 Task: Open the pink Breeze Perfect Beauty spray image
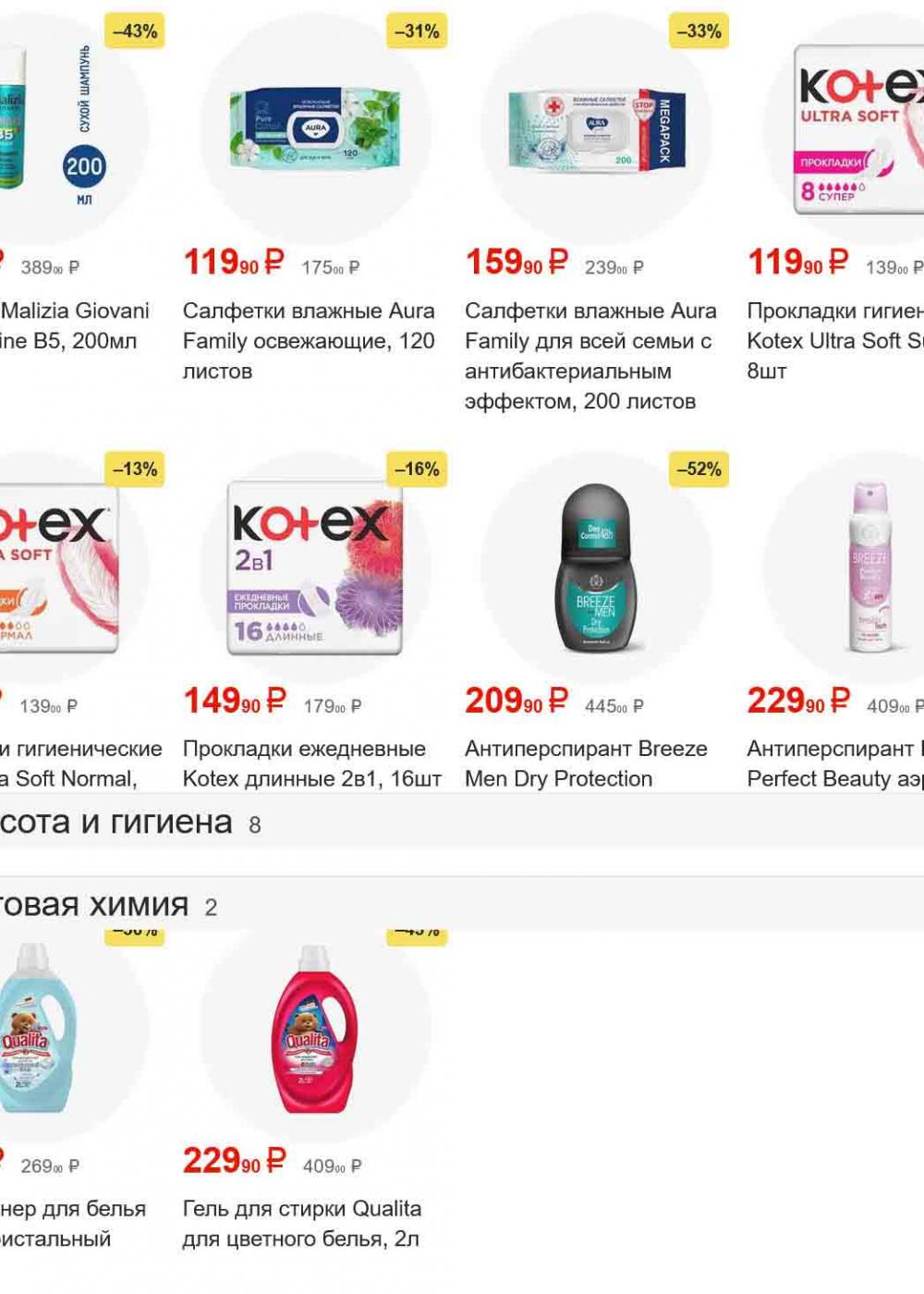coord(869,567)
